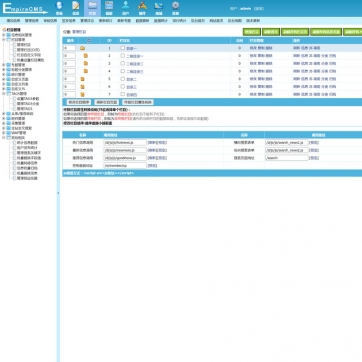The image size is (362, 362).
Task: Click the 专题管理 folder icon in sidebar tree
Action: pos(8,65)
